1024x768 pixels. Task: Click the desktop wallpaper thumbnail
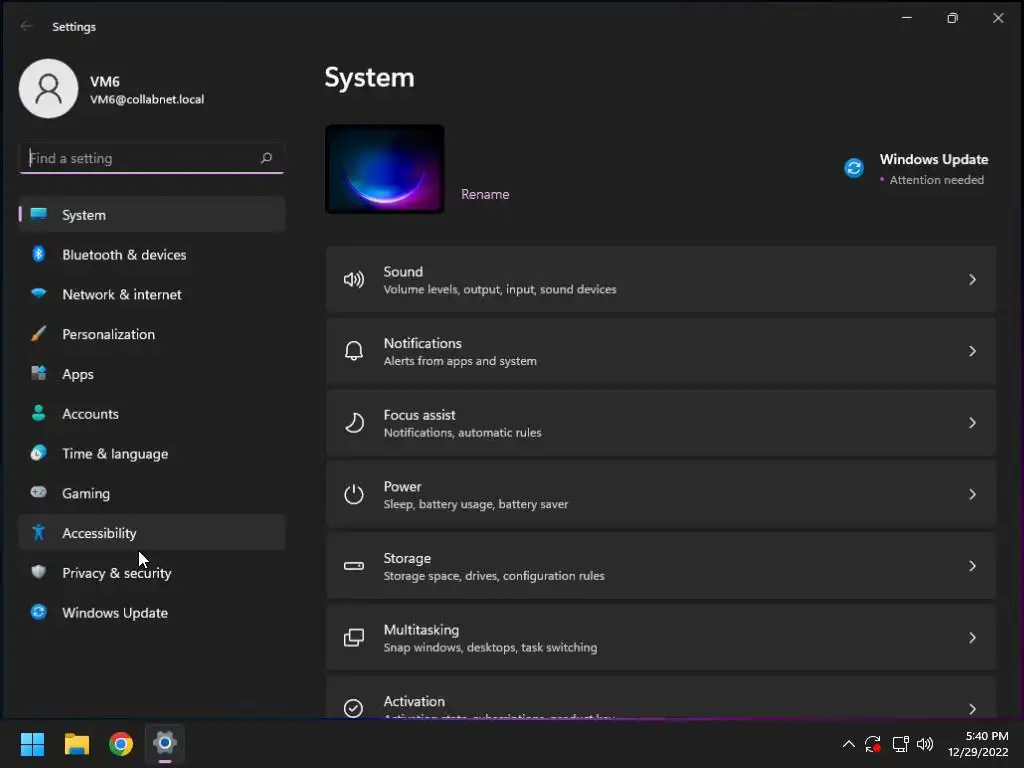[x=385, y=169]
